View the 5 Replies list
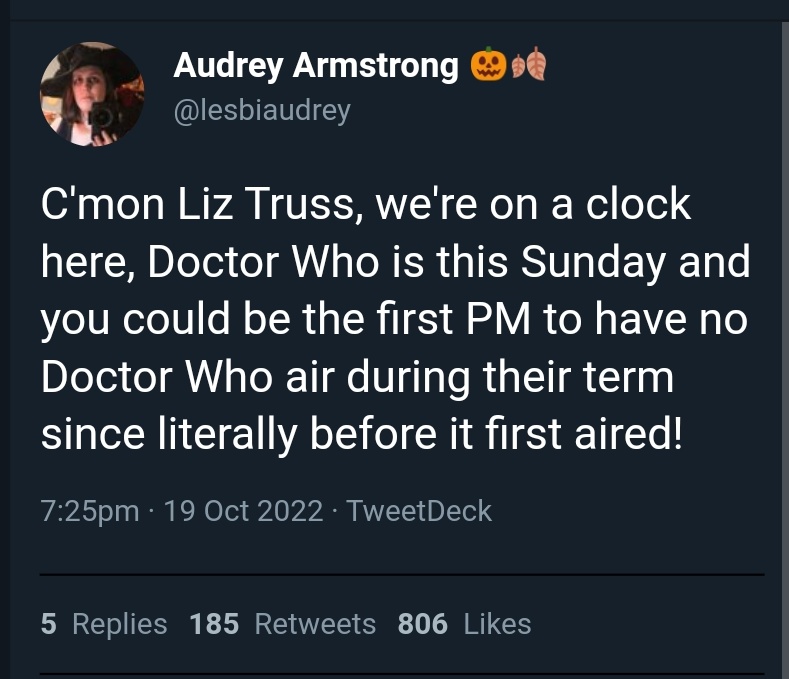This screenshot has width=789, height=679. coord(104,624)
